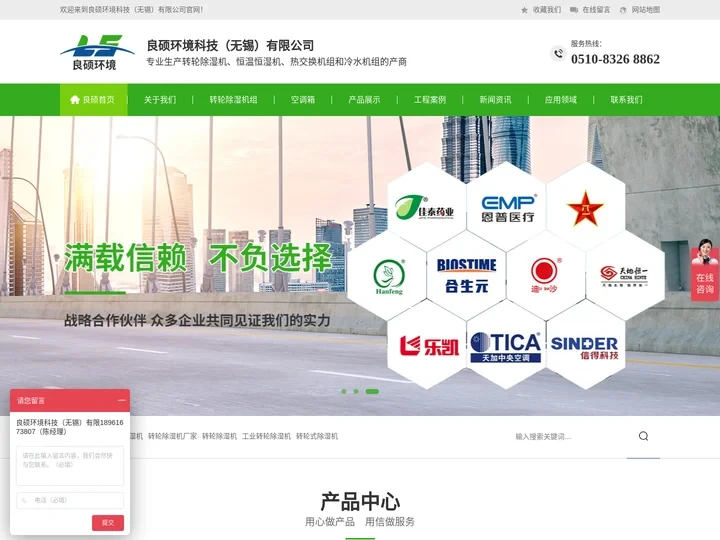720x540 pixels.
Task: Click 转轮式除湿机 keyword link
Action: (x=317, y=436)
